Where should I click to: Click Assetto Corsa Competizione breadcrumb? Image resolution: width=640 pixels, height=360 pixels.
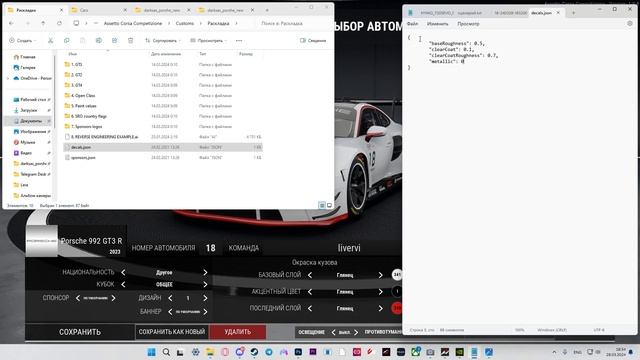[133, 23]
